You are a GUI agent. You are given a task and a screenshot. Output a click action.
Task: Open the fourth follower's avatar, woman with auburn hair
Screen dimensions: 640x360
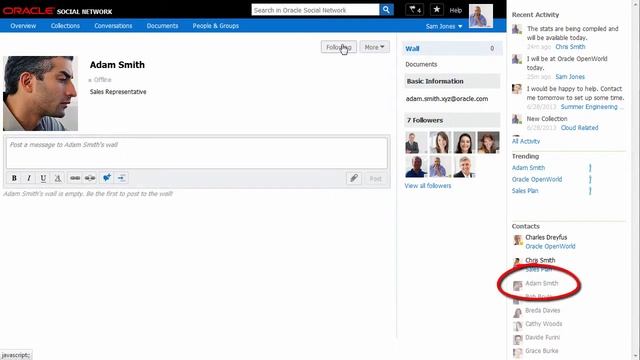(489, 142)
